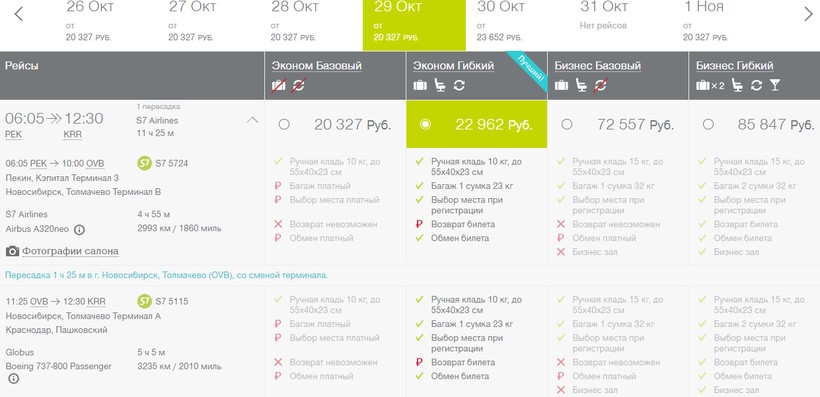The width and height of the screenshot is (820, 397).
Task: Show earlier dates with the left arrow
Action: (19, 14)
